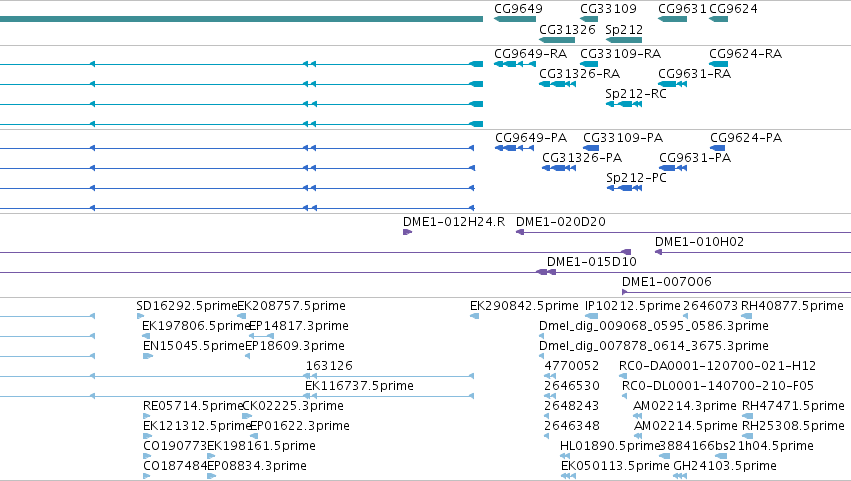Open the CG31326 gene label
The image size is (851, 481).
567,29
